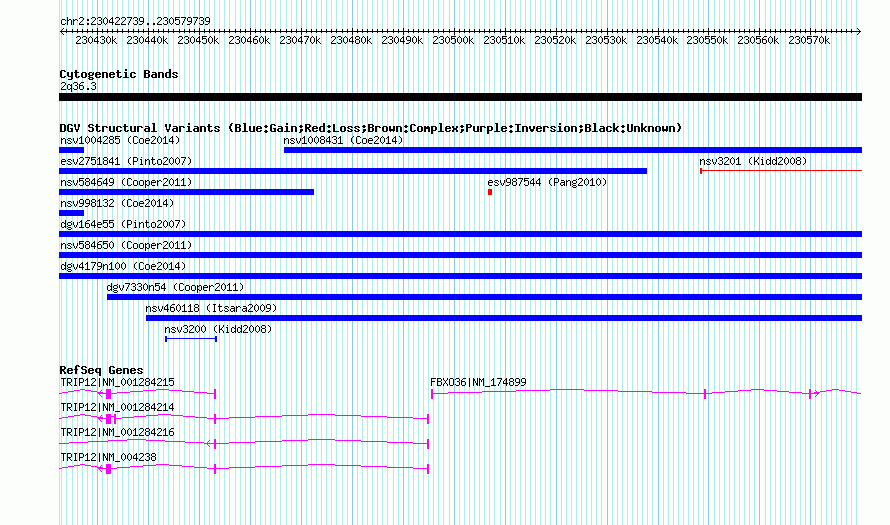Click the dgv164e55 blue gain bar

pyautogui.click(x=460, y=234)
